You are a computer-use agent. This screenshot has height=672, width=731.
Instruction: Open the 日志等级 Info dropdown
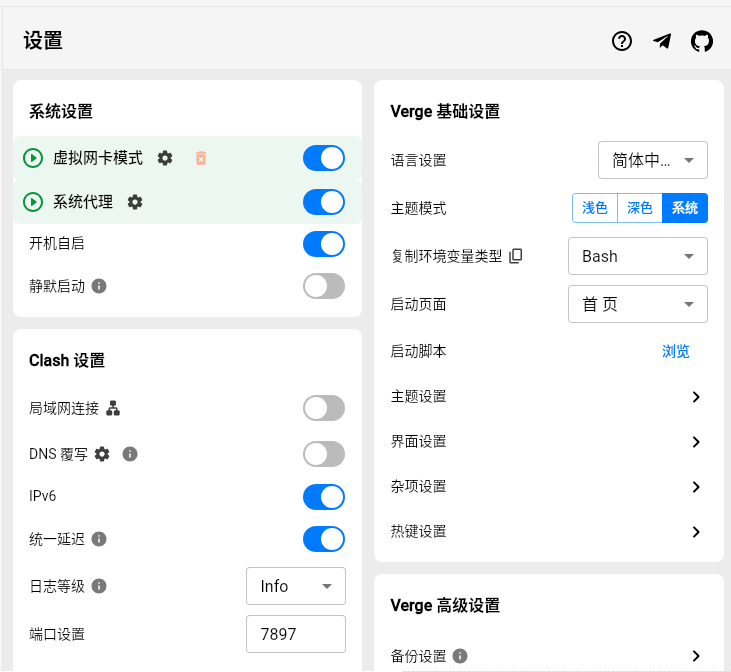pos(296,586)
